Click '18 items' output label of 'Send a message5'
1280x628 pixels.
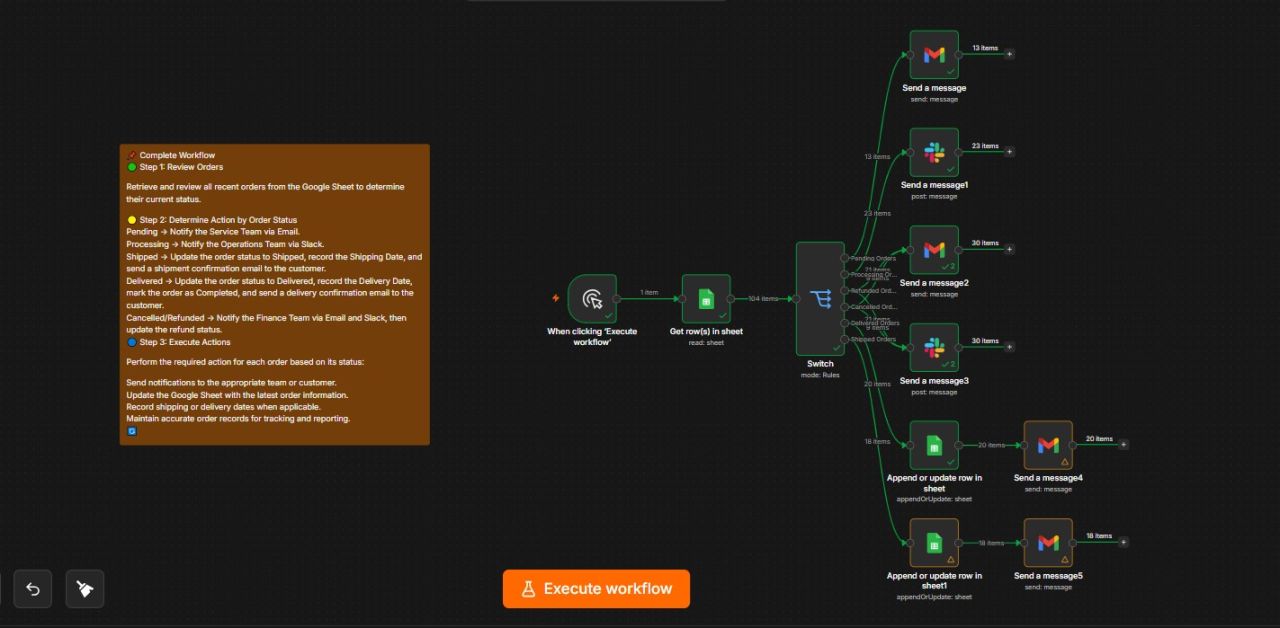[1099, 536]
